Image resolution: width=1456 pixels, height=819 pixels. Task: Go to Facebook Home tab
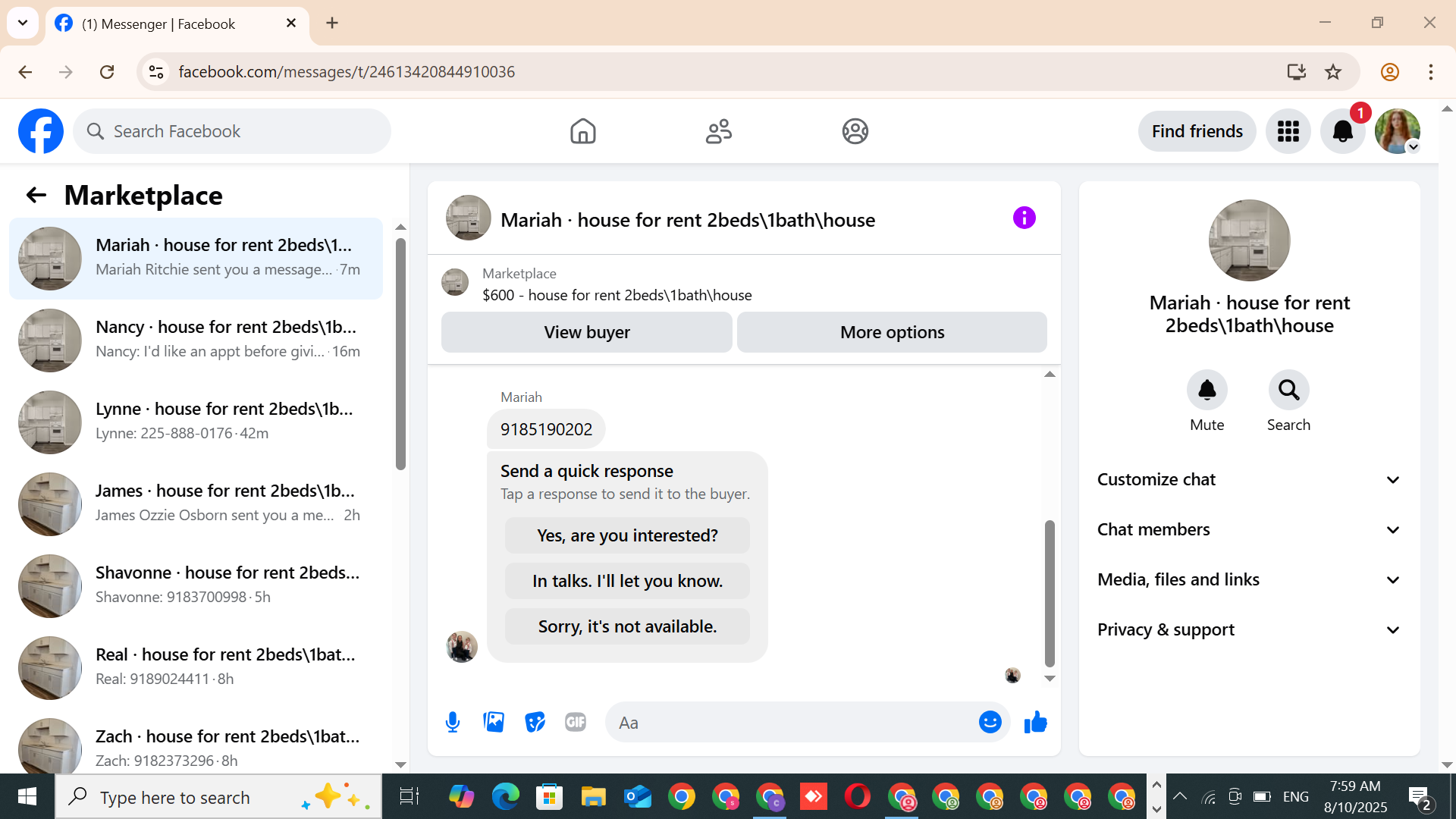point(582,131)
